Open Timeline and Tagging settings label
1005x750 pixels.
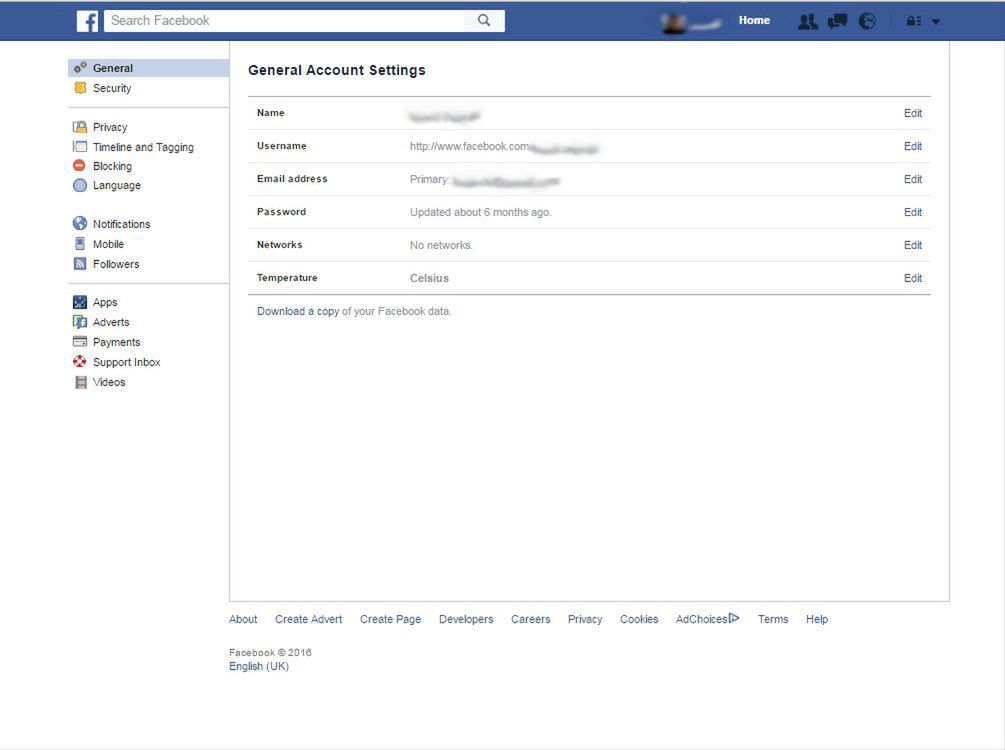click(143, 147)
